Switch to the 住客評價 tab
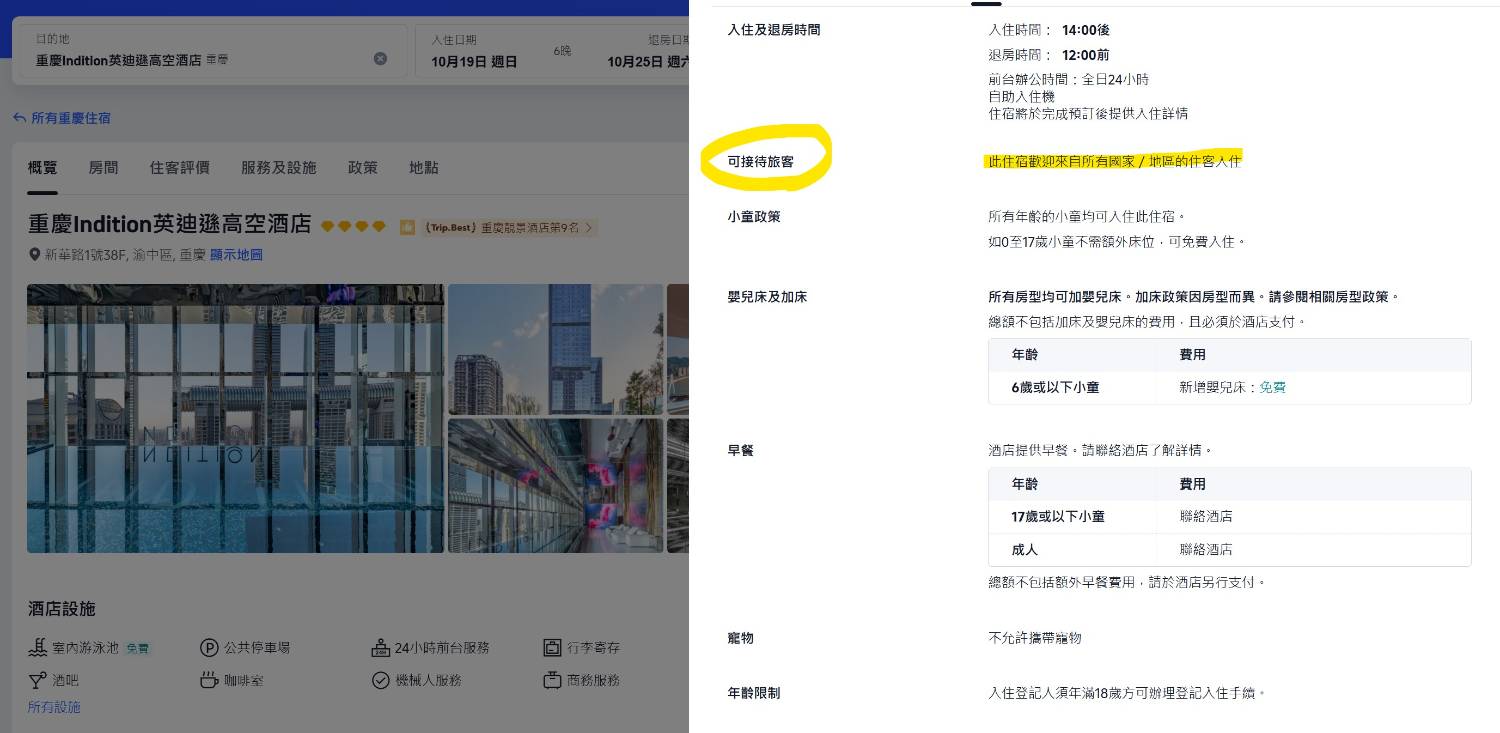Viewport: 1500px width, 733px height. click(180, 168)
